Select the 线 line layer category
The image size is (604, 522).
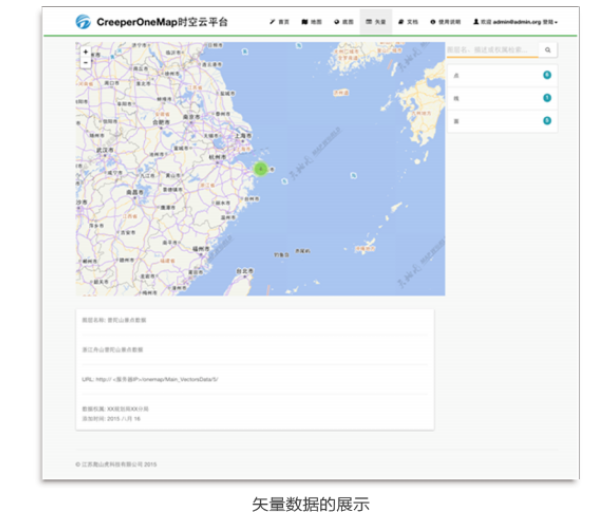point(490,97)
